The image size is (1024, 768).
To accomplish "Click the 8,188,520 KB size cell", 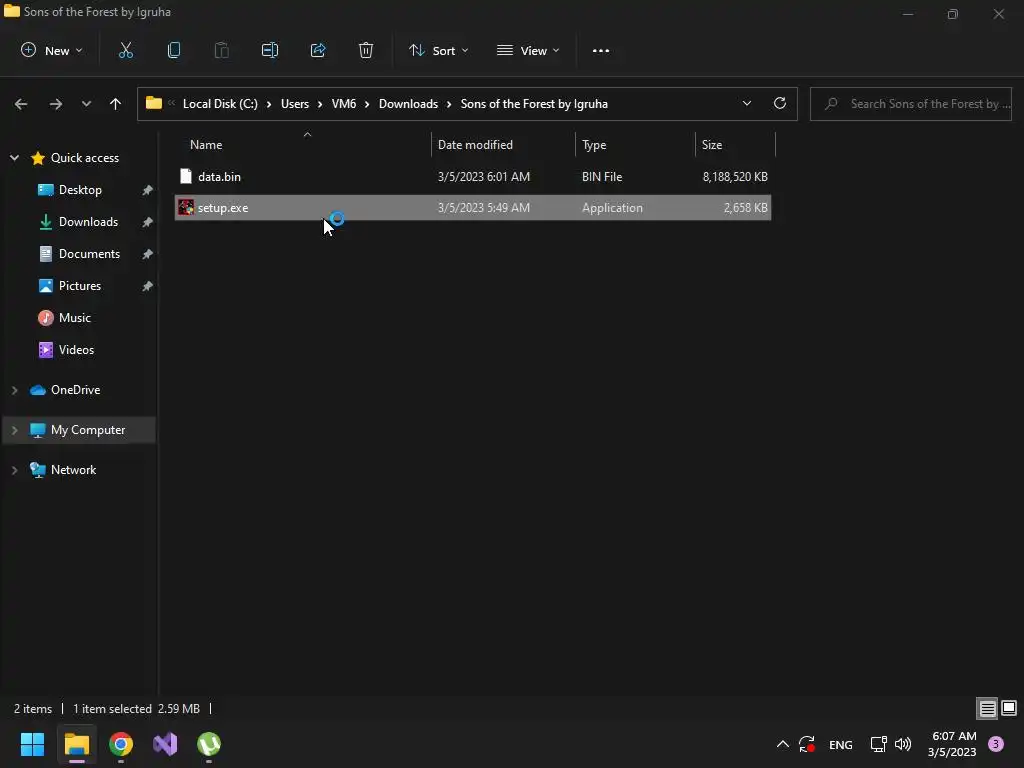I will click(x=735, y=176).
